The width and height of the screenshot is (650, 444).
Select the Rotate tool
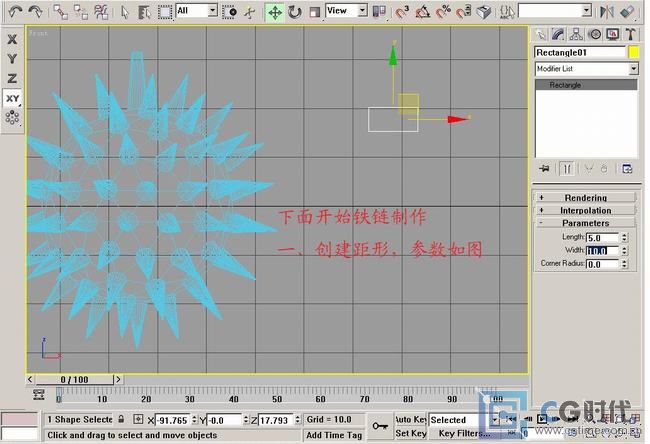[295, 12]
